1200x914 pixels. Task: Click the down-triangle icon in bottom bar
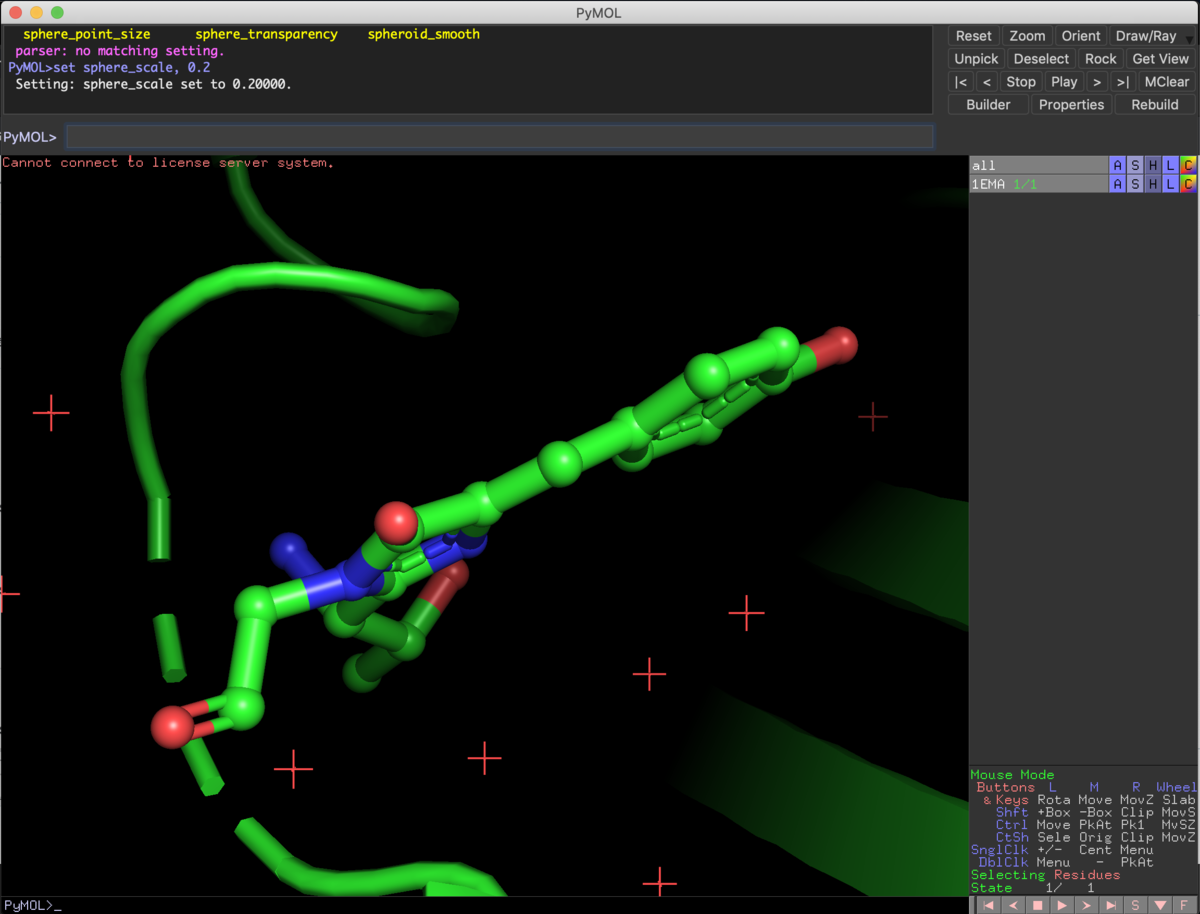[x=1160, y=905]
